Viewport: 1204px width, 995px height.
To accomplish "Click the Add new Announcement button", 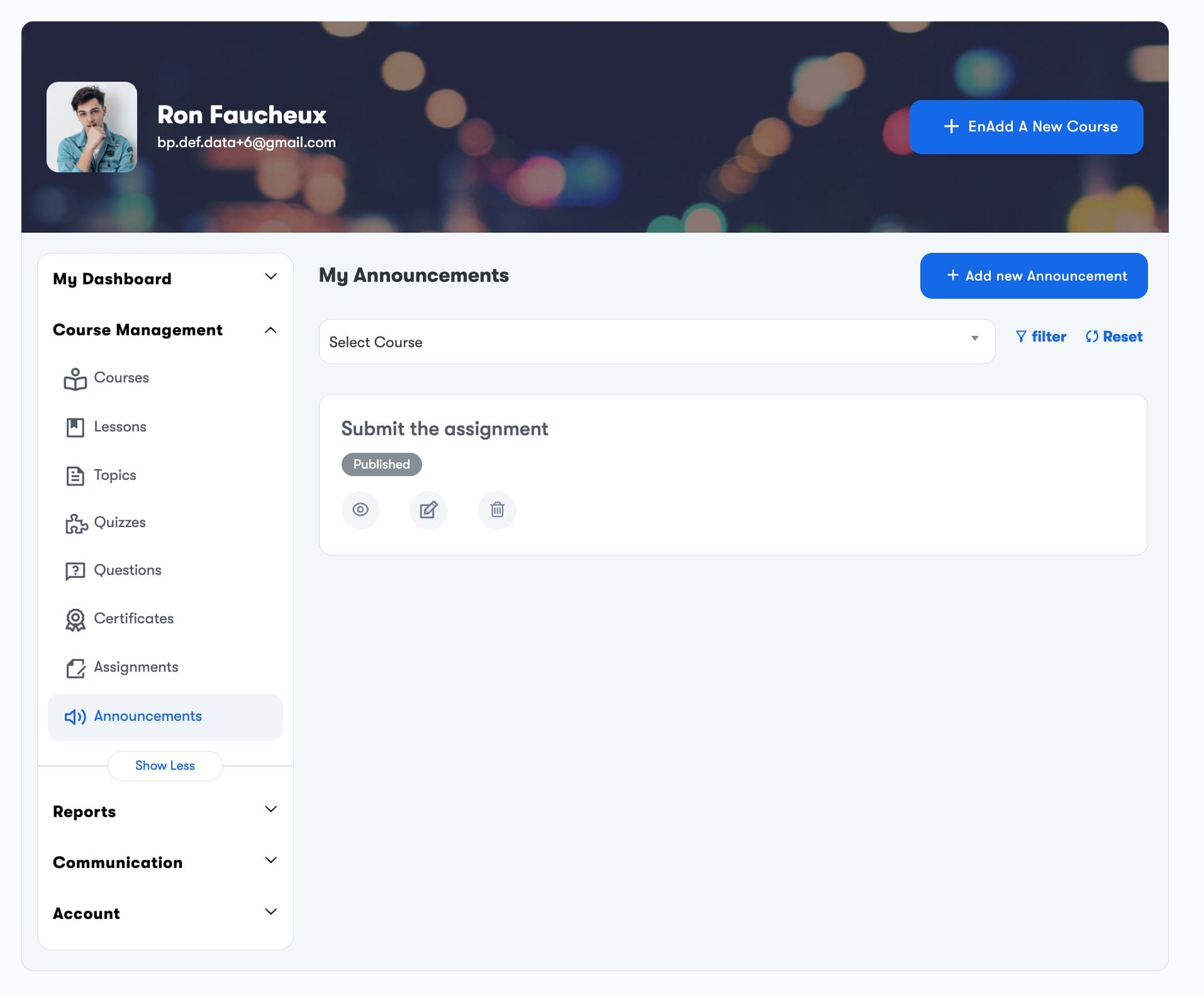I will (1033, 275).
